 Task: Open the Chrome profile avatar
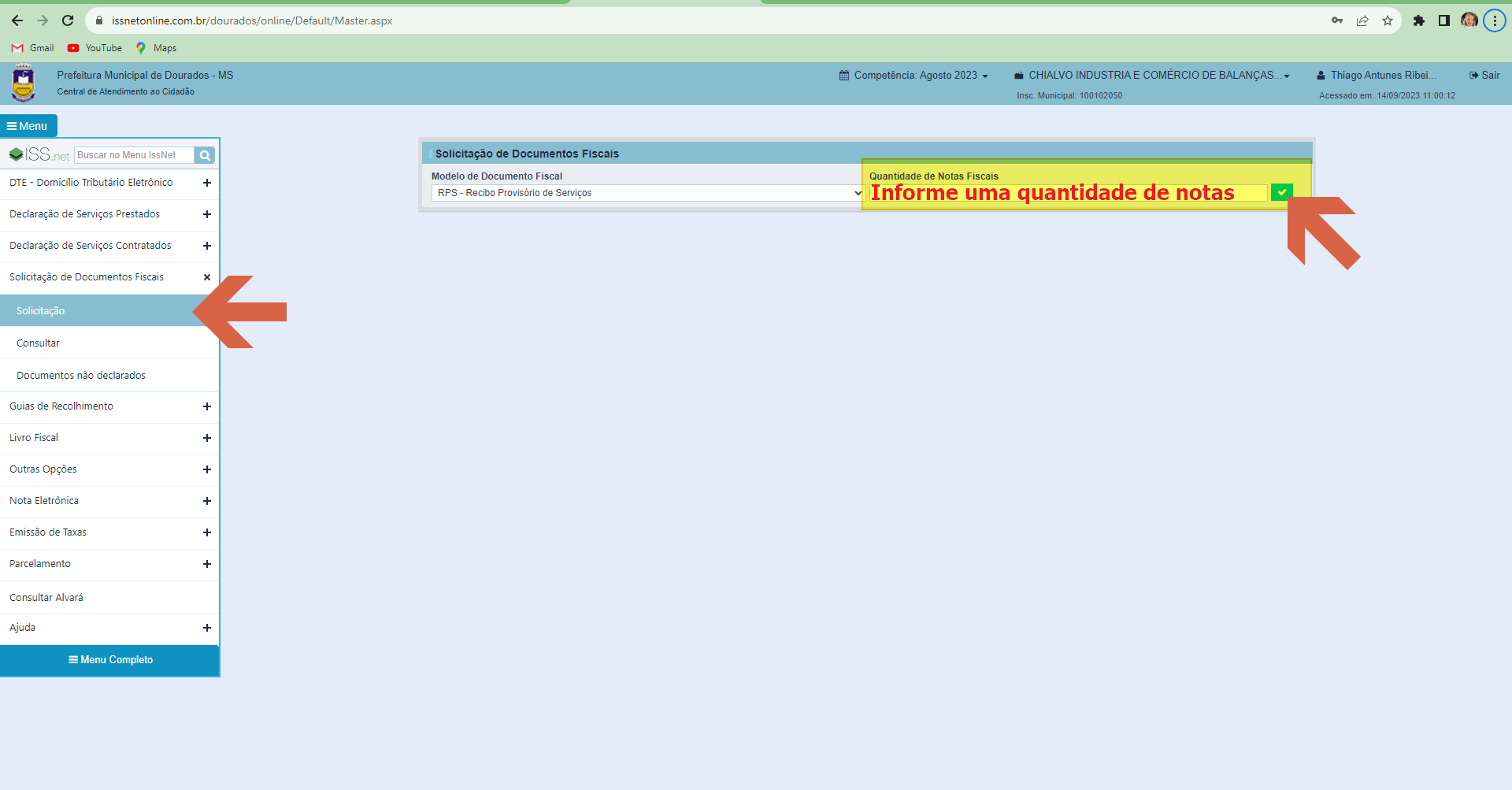(1469, 20)
